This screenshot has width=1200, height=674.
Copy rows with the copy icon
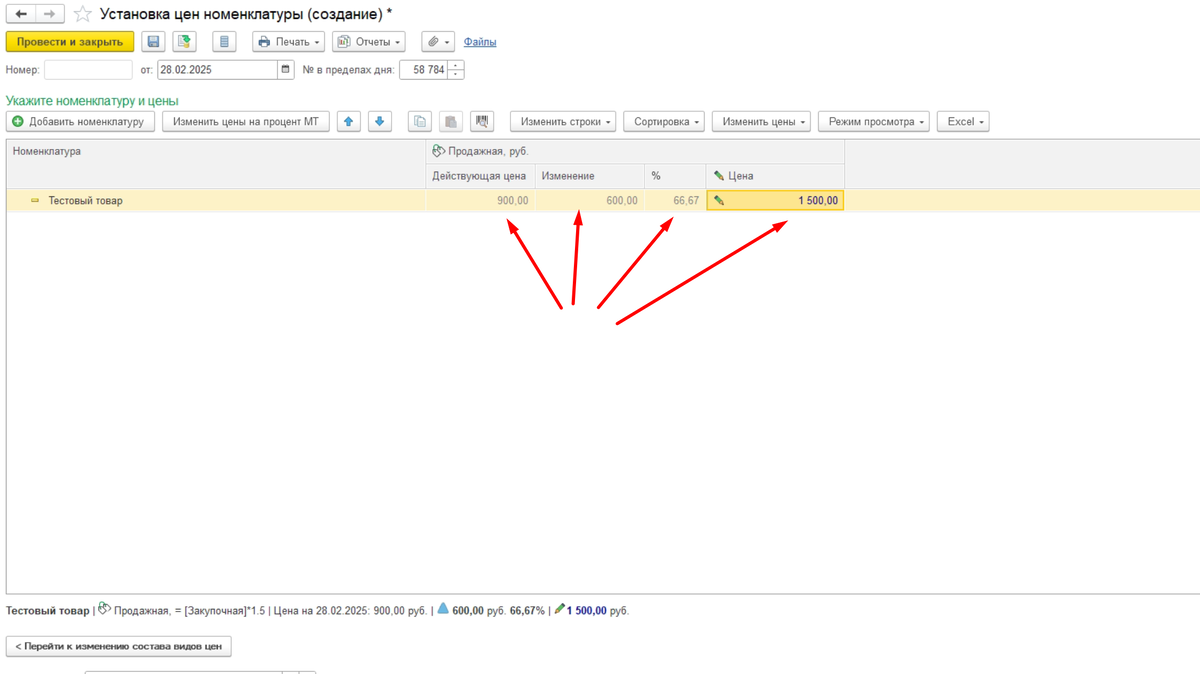click(420, 122)
